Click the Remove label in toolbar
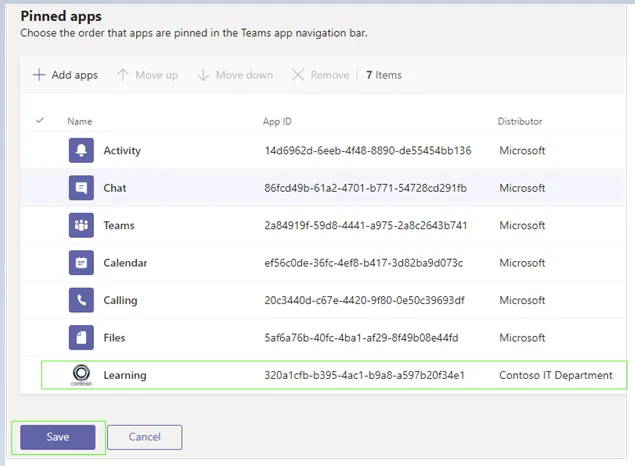 (x=330, y=75)
